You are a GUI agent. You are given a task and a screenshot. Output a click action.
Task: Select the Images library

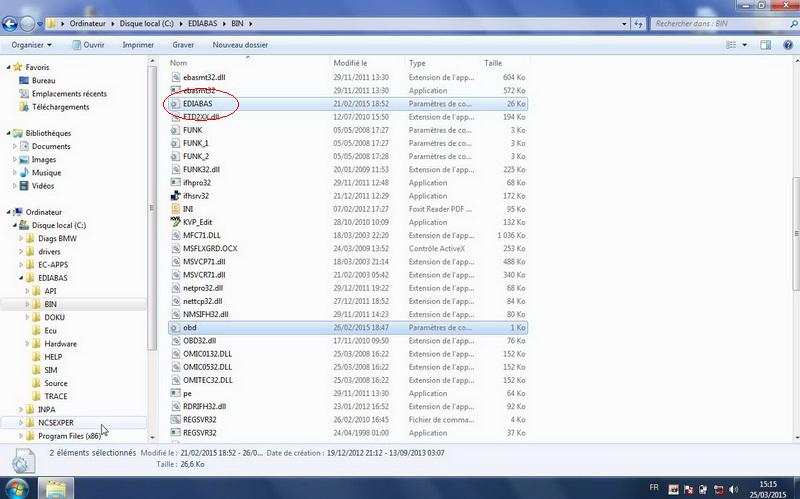43,160
